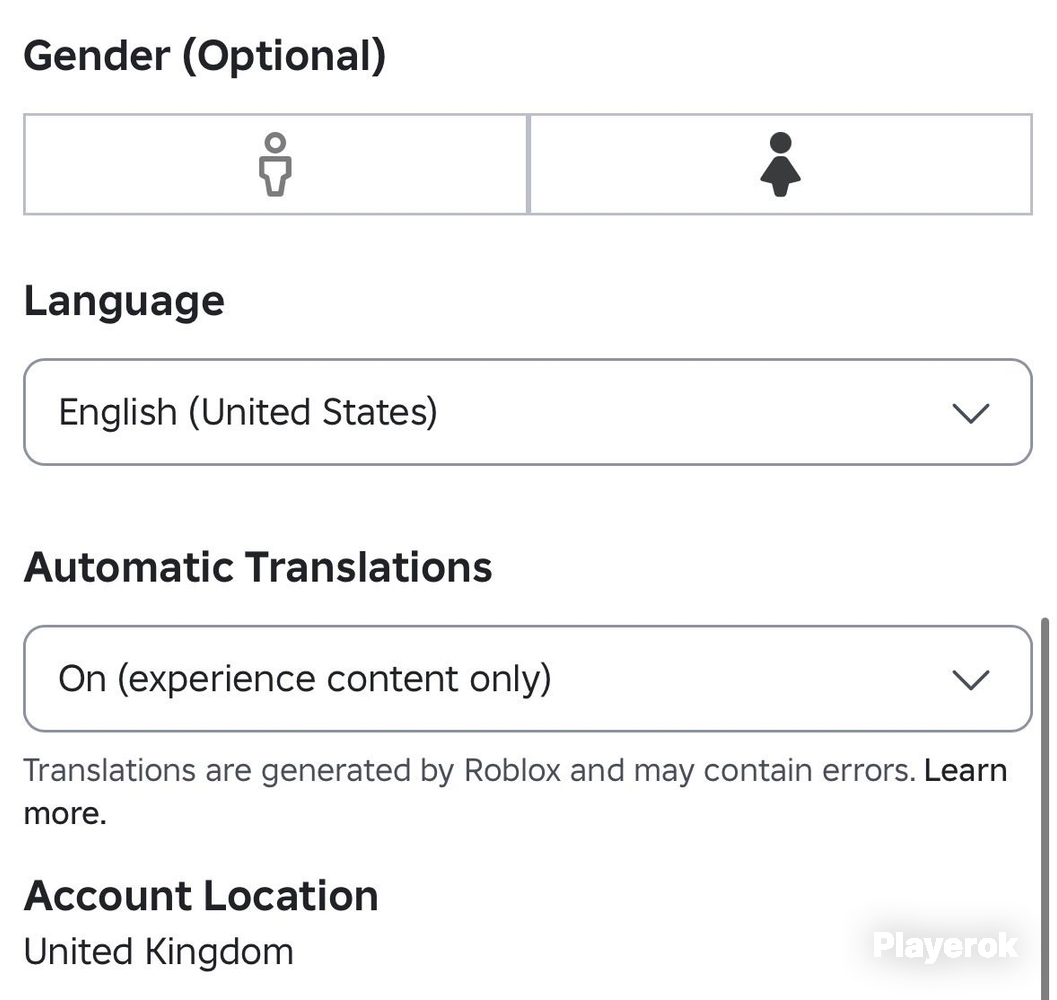Select the female gender icon
1057x1000 pixels.
pos(781,165)
